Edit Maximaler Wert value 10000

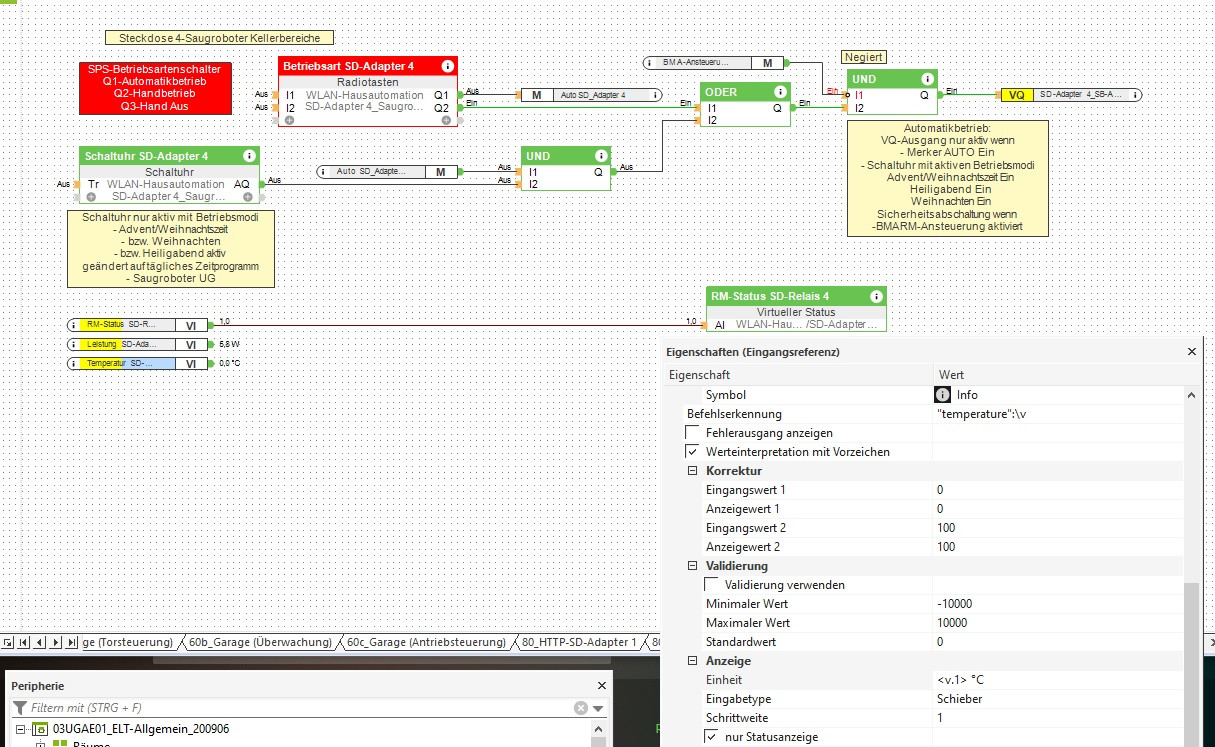pos(1058,623)
